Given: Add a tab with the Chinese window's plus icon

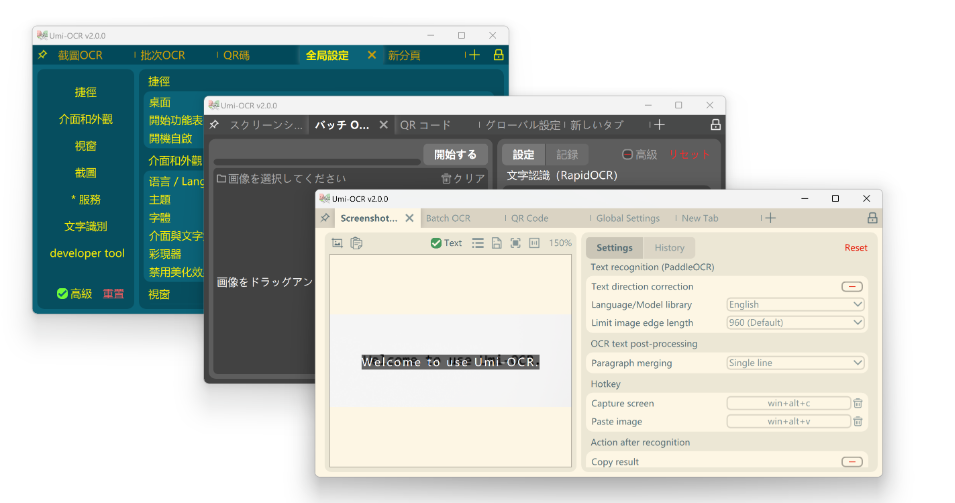Looking at the screenshot, I should click(x=474, y=55).
